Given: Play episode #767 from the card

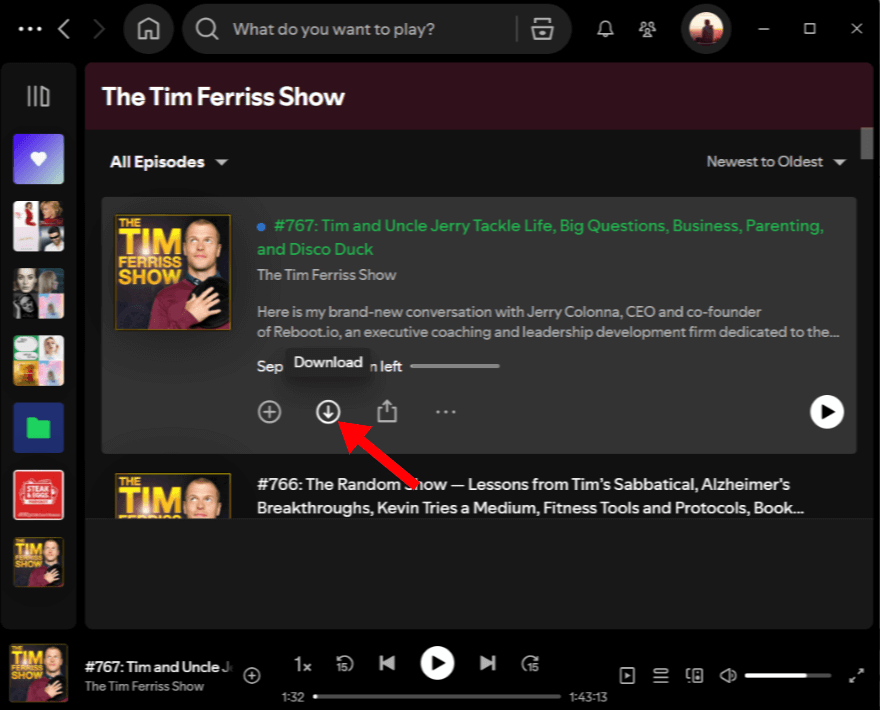Looking at the screenshot, I should click(827, 412).
